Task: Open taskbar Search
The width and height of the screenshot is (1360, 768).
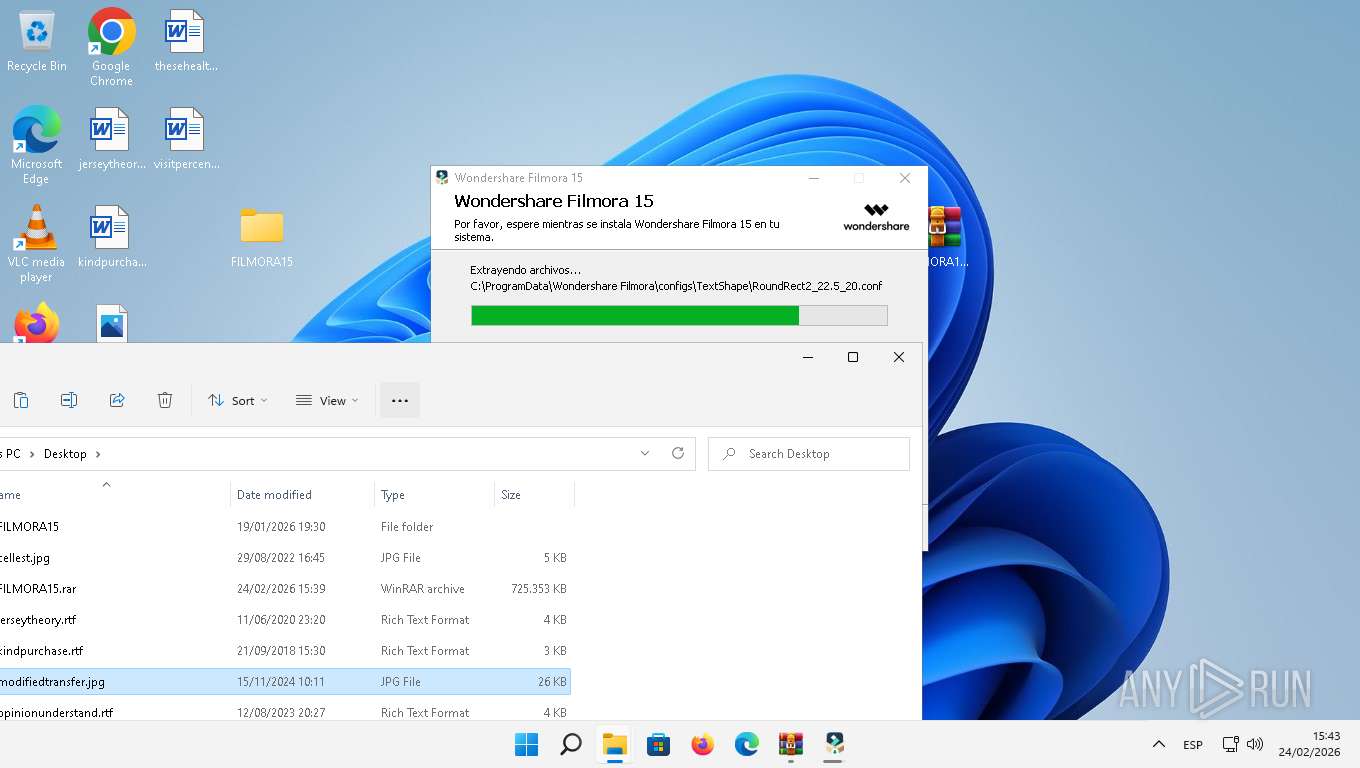Action: (x=571, y=744)
